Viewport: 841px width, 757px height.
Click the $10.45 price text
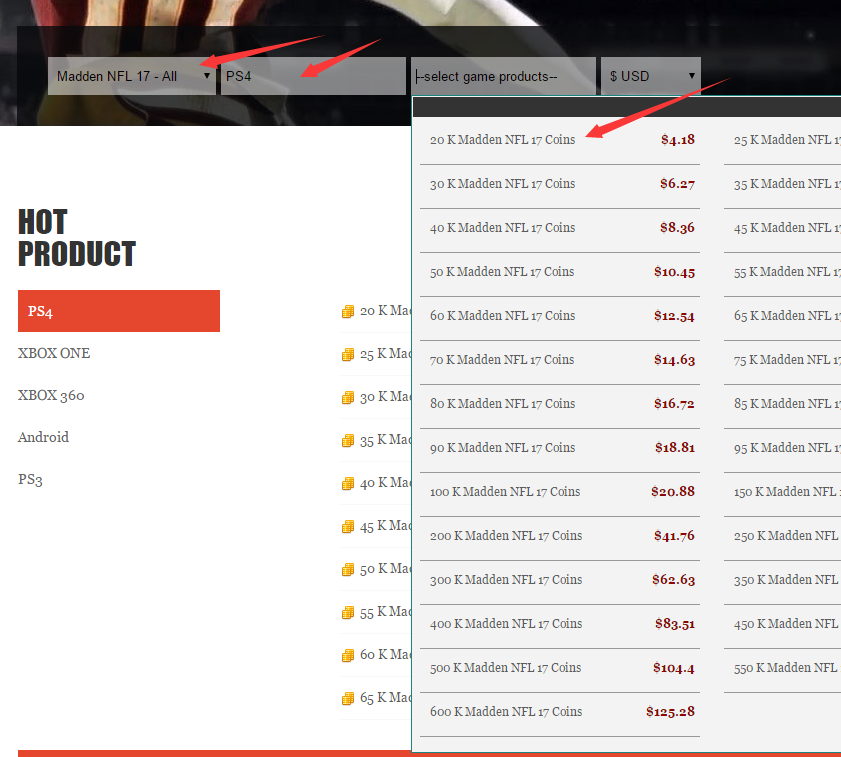(x=674, y=272)
